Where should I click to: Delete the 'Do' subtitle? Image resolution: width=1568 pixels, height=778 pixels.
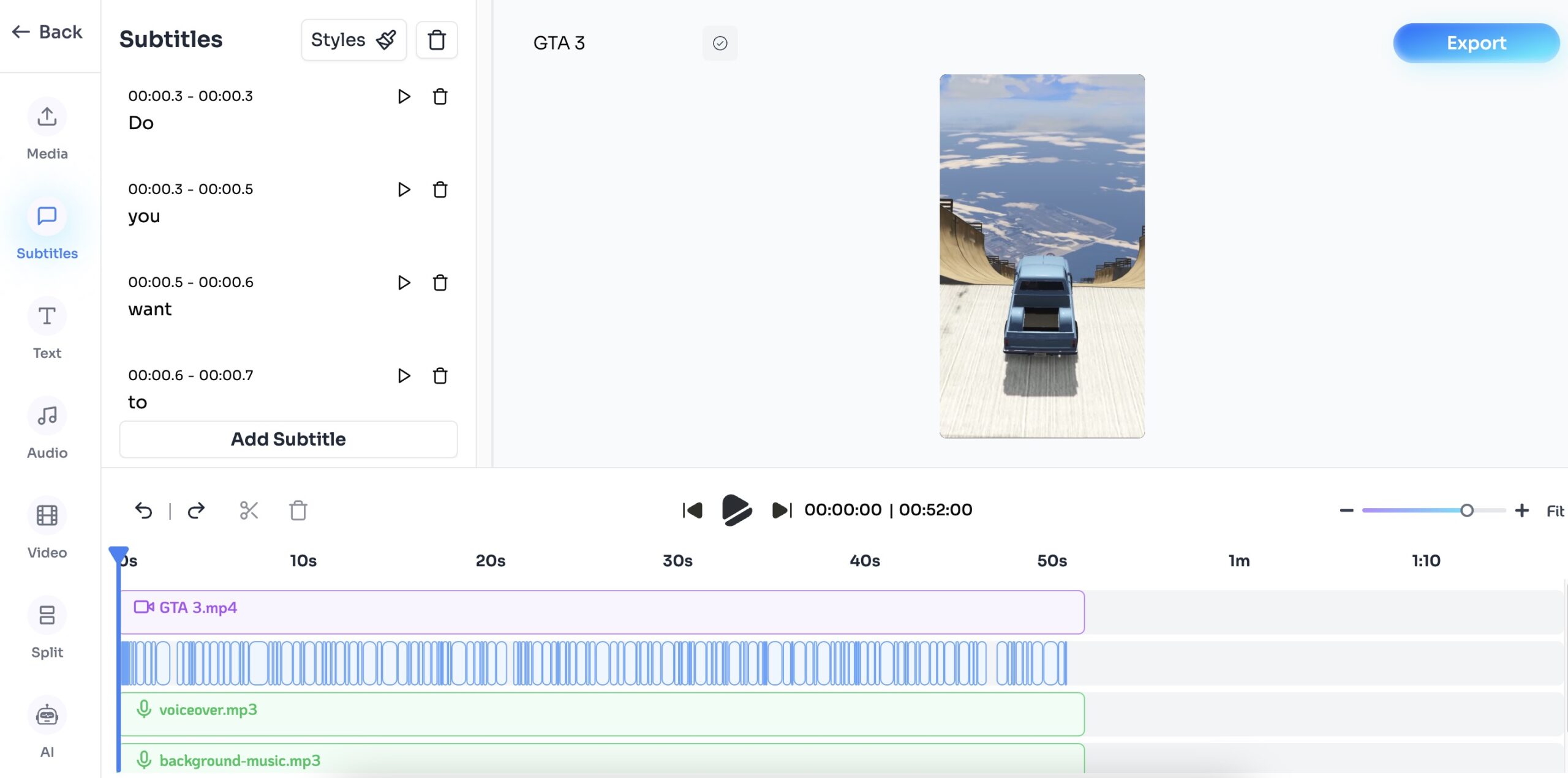pos(440,96)
